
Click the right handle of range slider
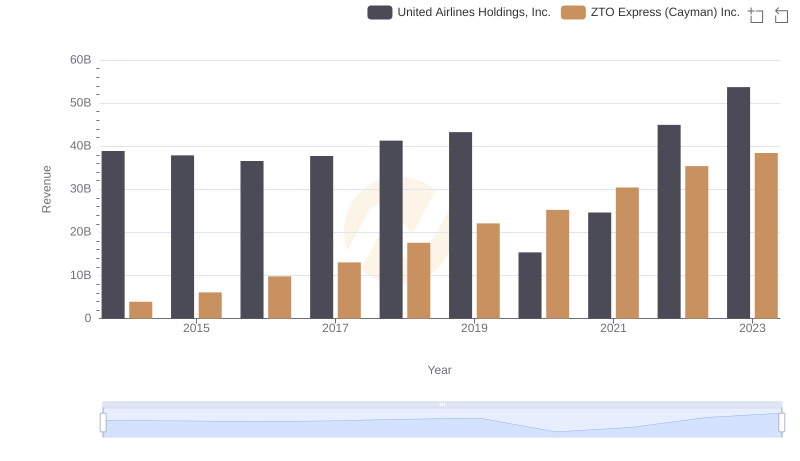pyautogui.click(x=781, y=423)
